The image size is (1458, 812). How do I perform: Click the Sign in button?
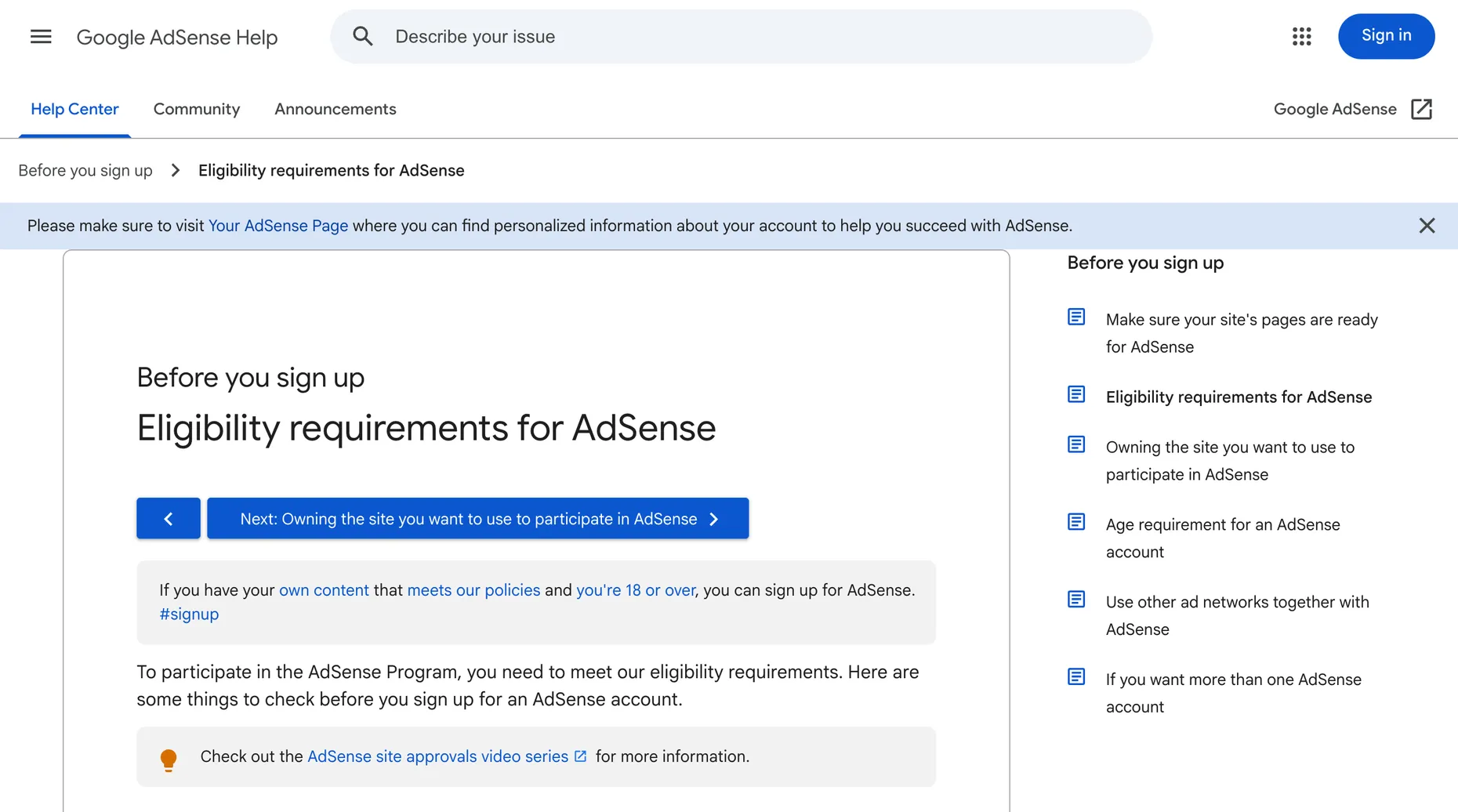click(1386, 36)
